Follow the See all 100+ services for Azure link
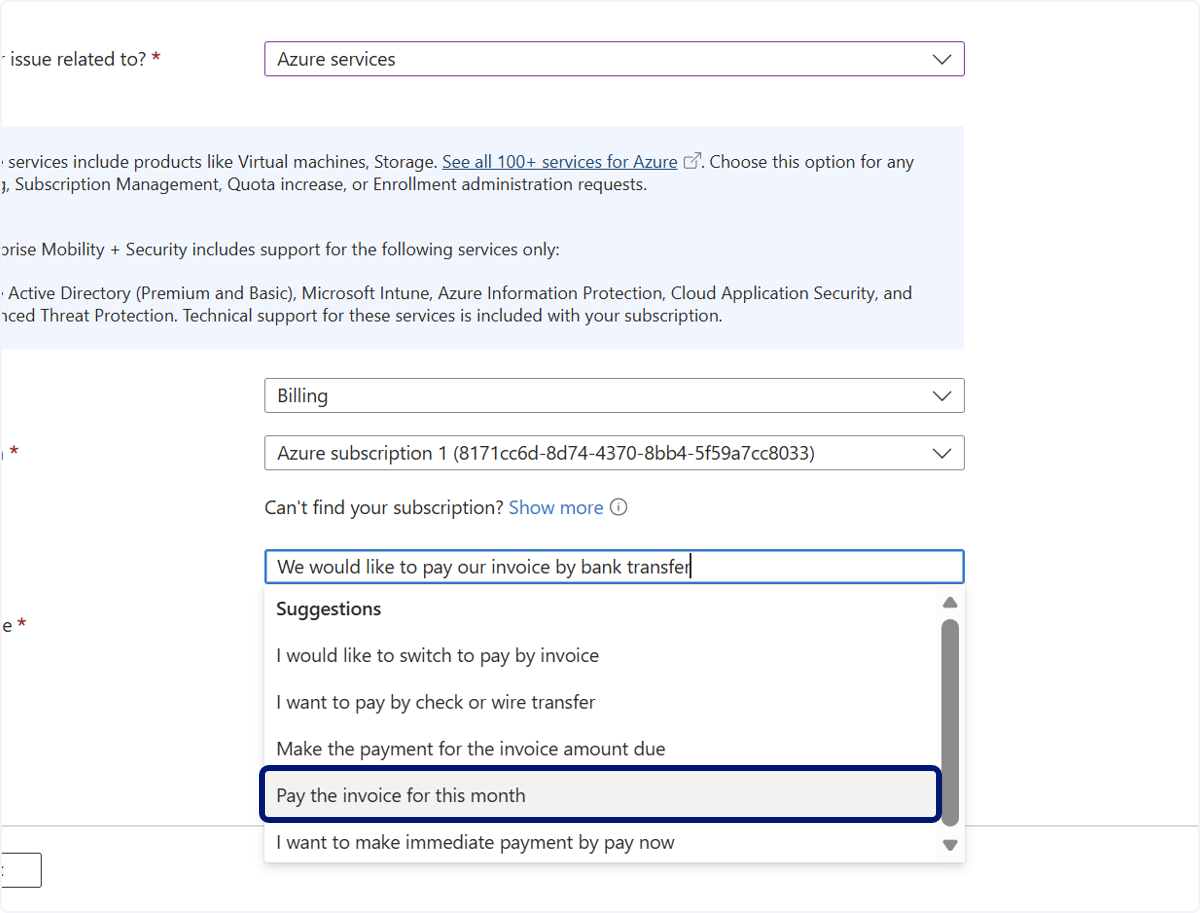This screenshot has height=913, width=1200. pyautogui.click(x=560, y=161)
